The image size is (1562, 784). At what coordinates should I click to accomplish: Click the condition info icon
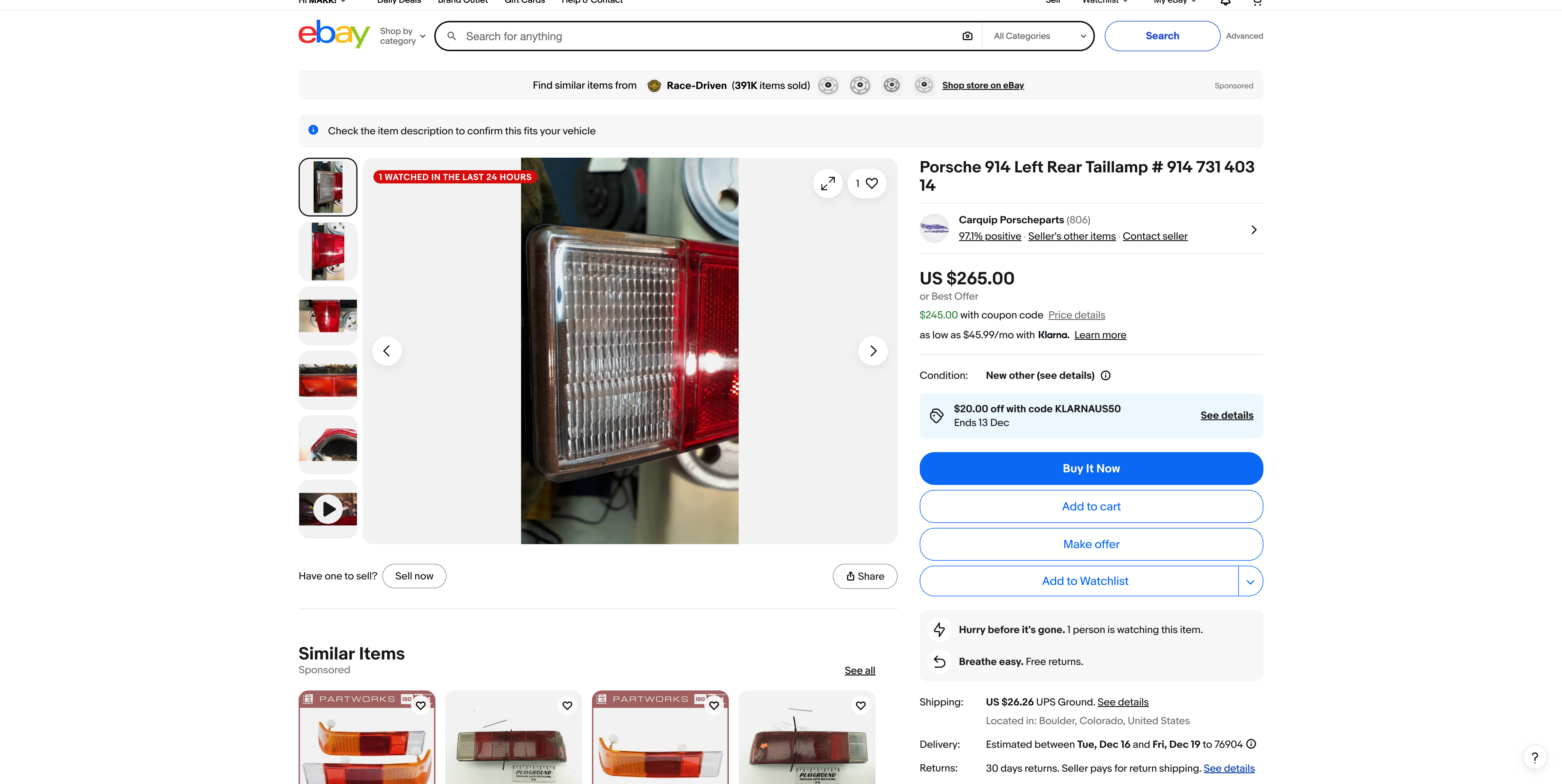point(1105,376)
